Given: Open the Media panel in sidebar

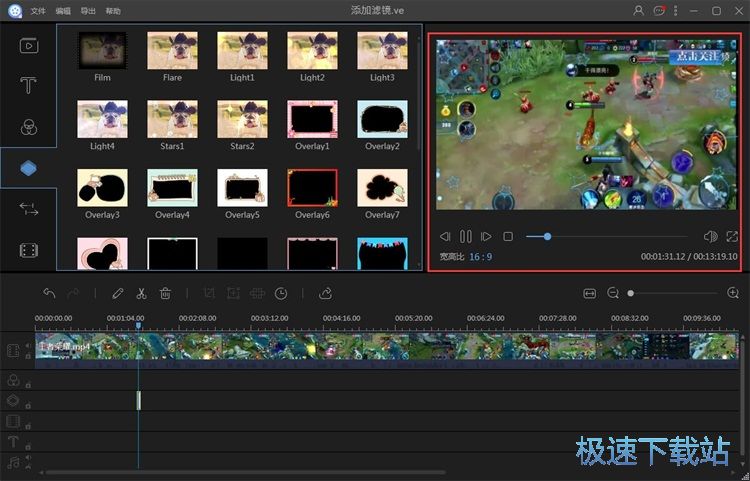Looking at the screenshot, I should 29,45.
